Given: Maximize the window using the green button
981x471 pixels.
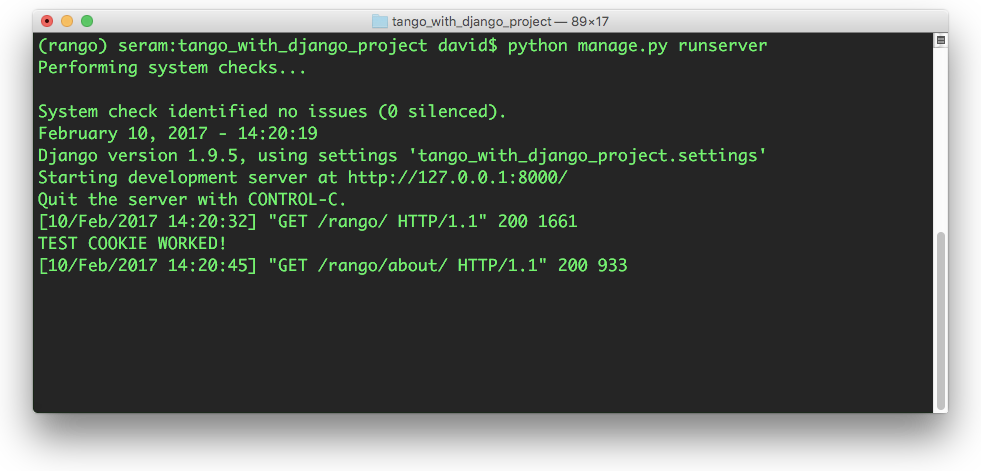Looking at the screenshot, I should 87,21.
